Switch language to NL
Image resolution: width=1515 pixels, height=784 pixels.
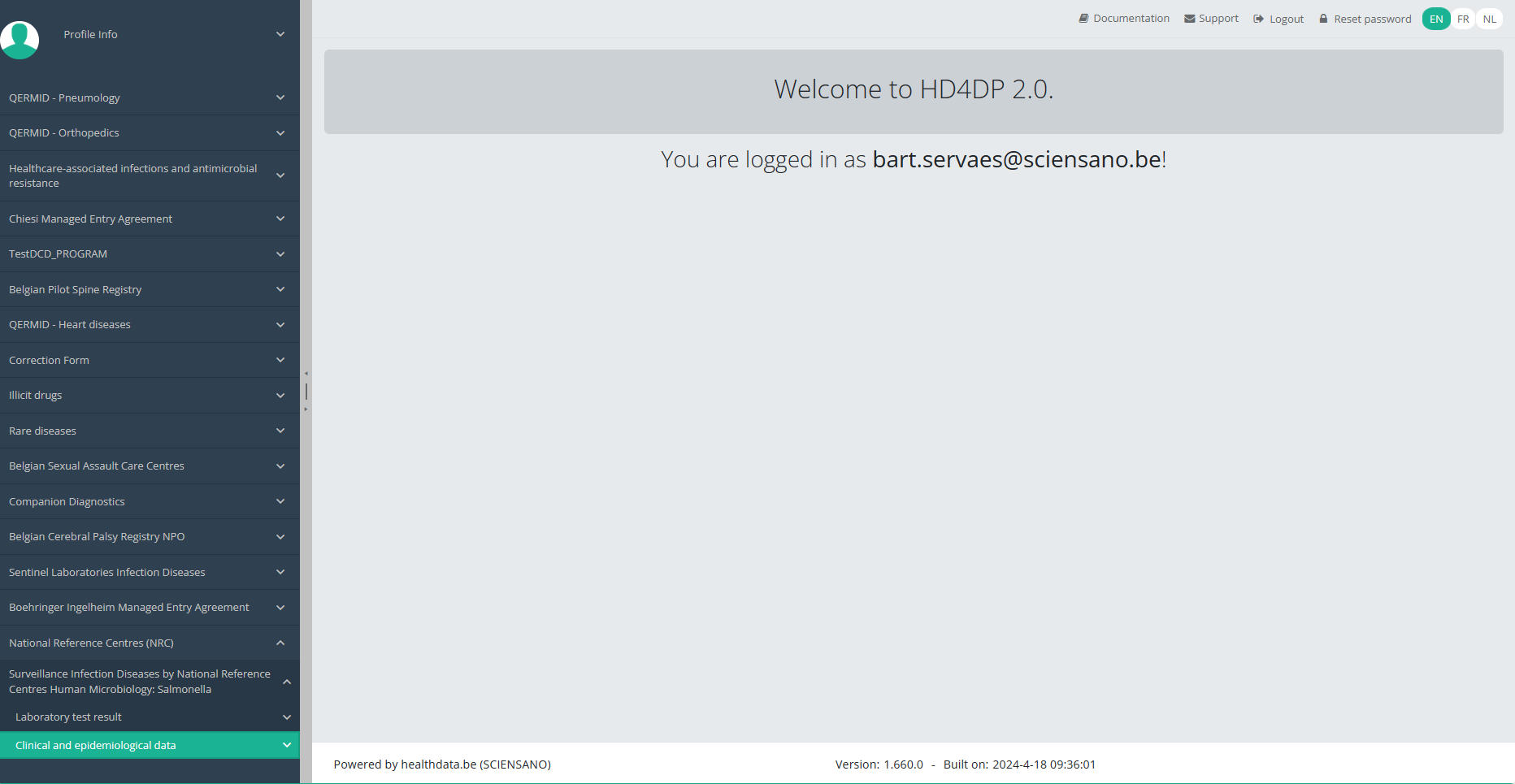pyautogui.click(x=1489, y=19)
